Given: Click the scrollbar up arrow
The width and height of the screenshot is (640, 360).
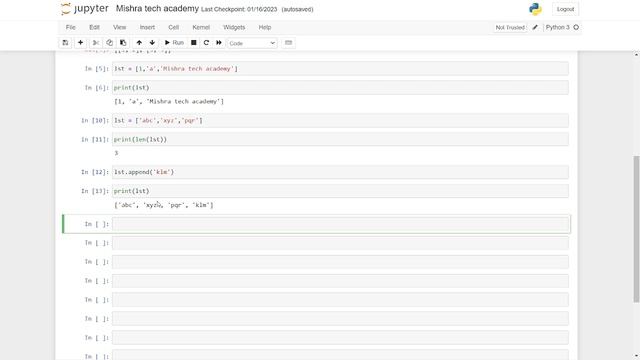Looking at the screenshot, I should 636,54.
